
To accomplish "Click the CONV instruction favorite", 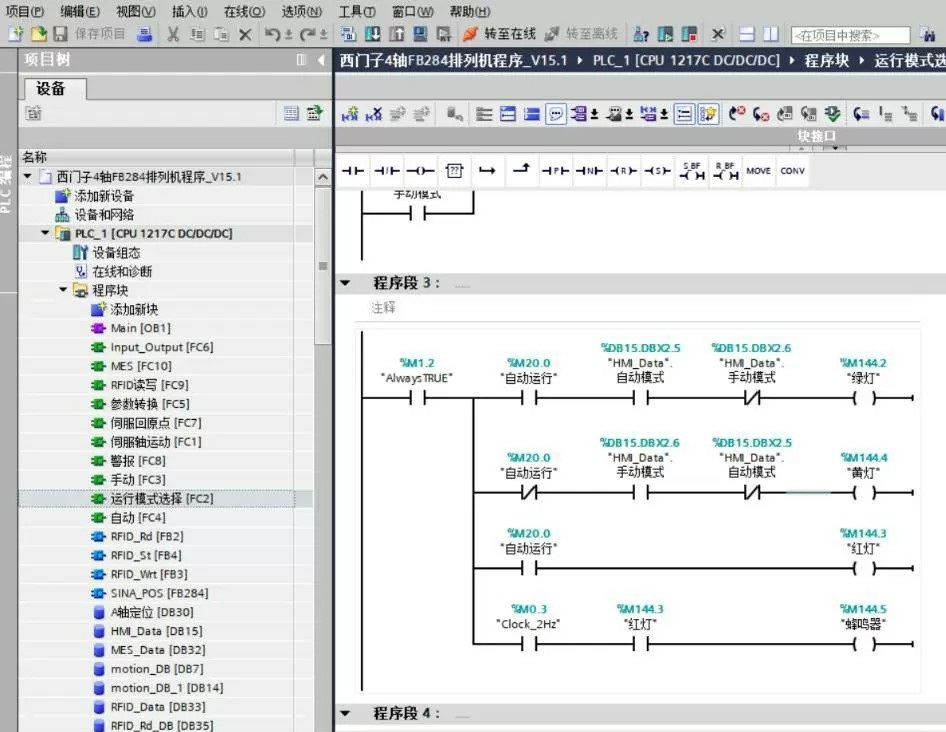I will [792, 171].
